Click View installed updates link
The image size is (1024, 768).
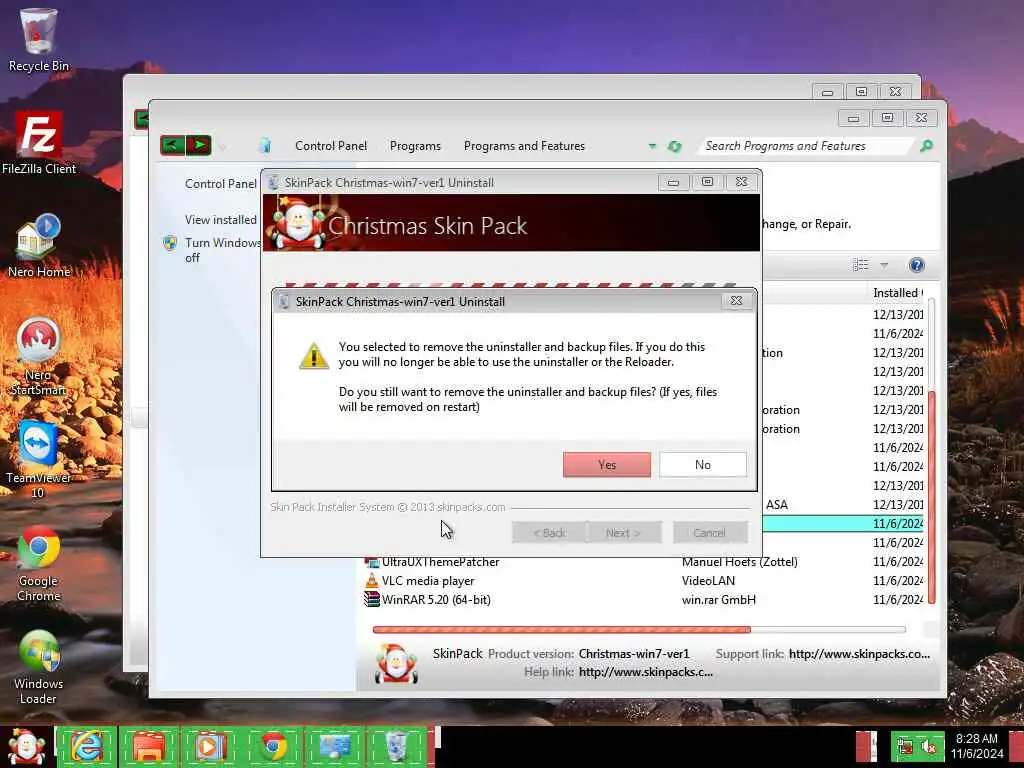coord(221,219)
